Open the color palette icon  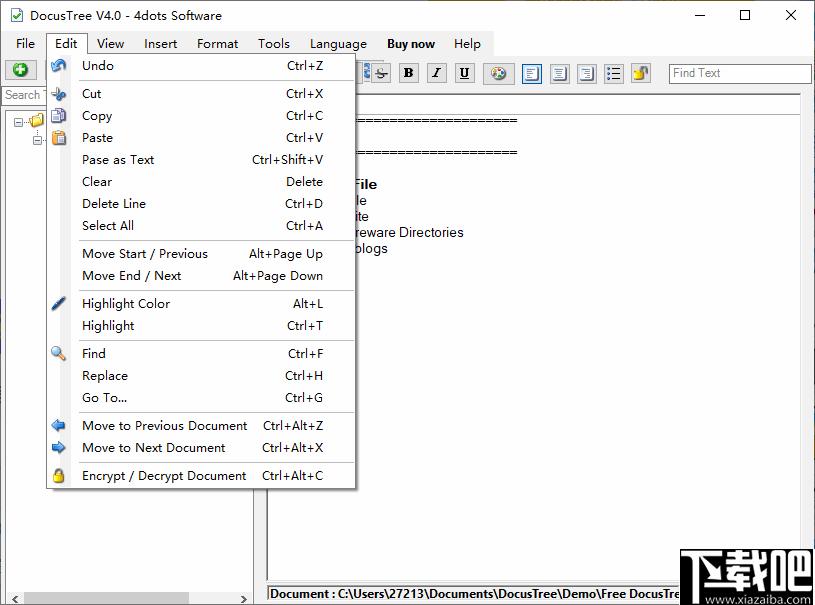498,73
